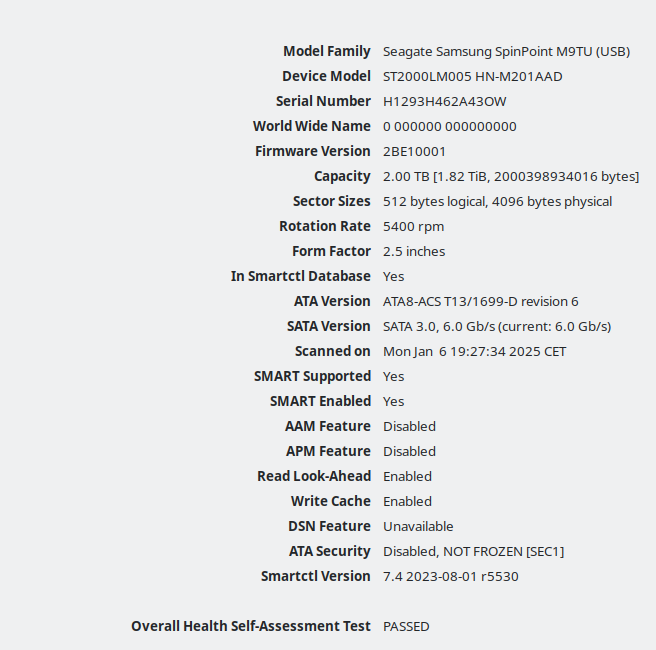Screen dimensions: 656x650
Task: Click the device model ST2000LM005 HN-M201AAD
Action: [472, 77]
